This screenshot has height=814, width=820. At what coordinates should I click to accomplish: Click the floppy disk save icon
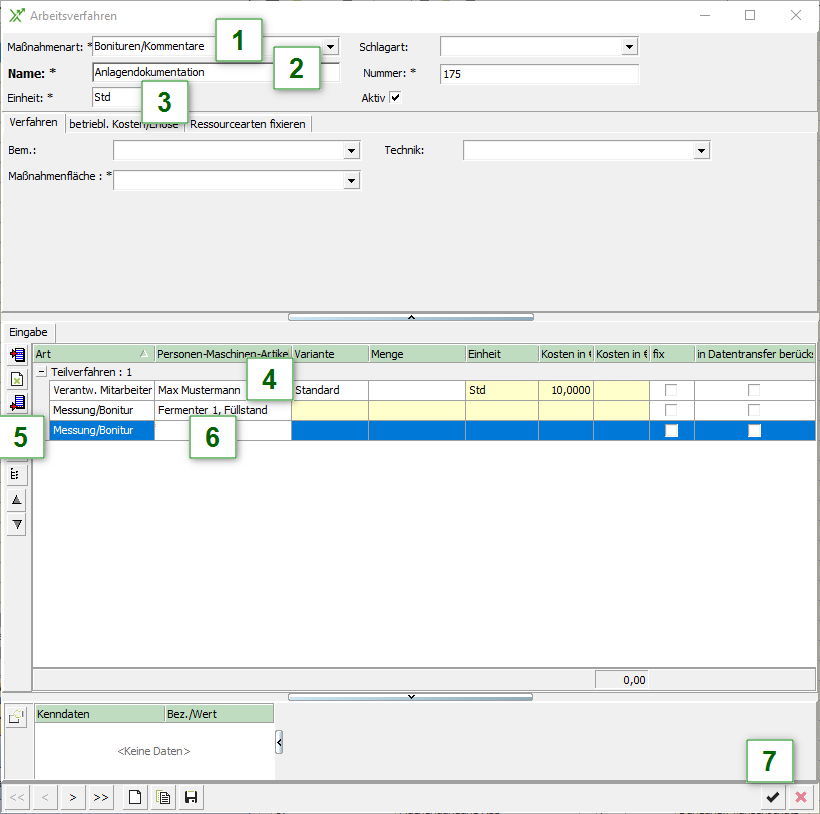point(190,797)
